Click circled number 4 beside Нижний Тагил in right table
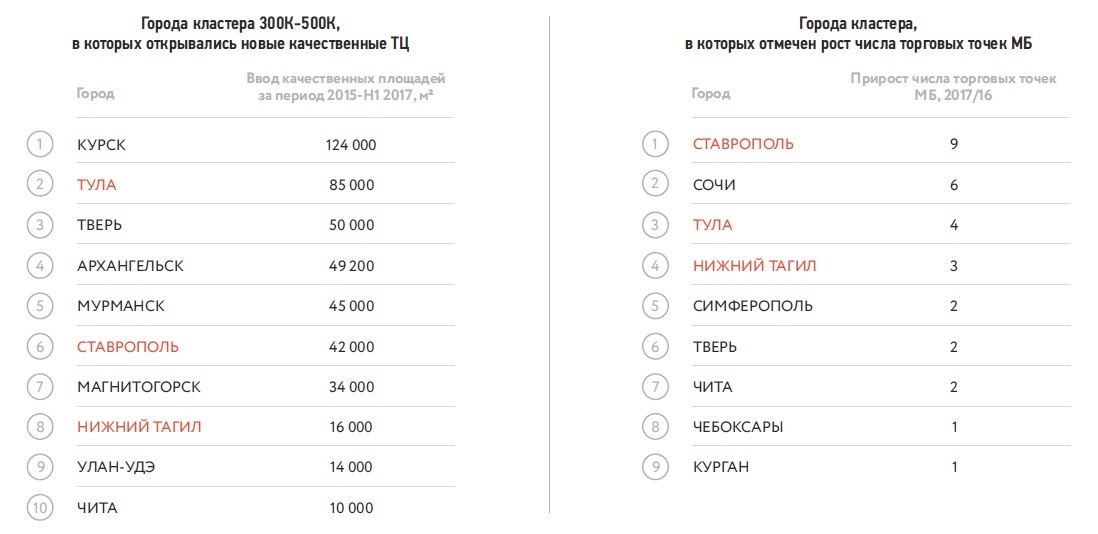This screenshot has height=534, width=1098. pos(655,266)
